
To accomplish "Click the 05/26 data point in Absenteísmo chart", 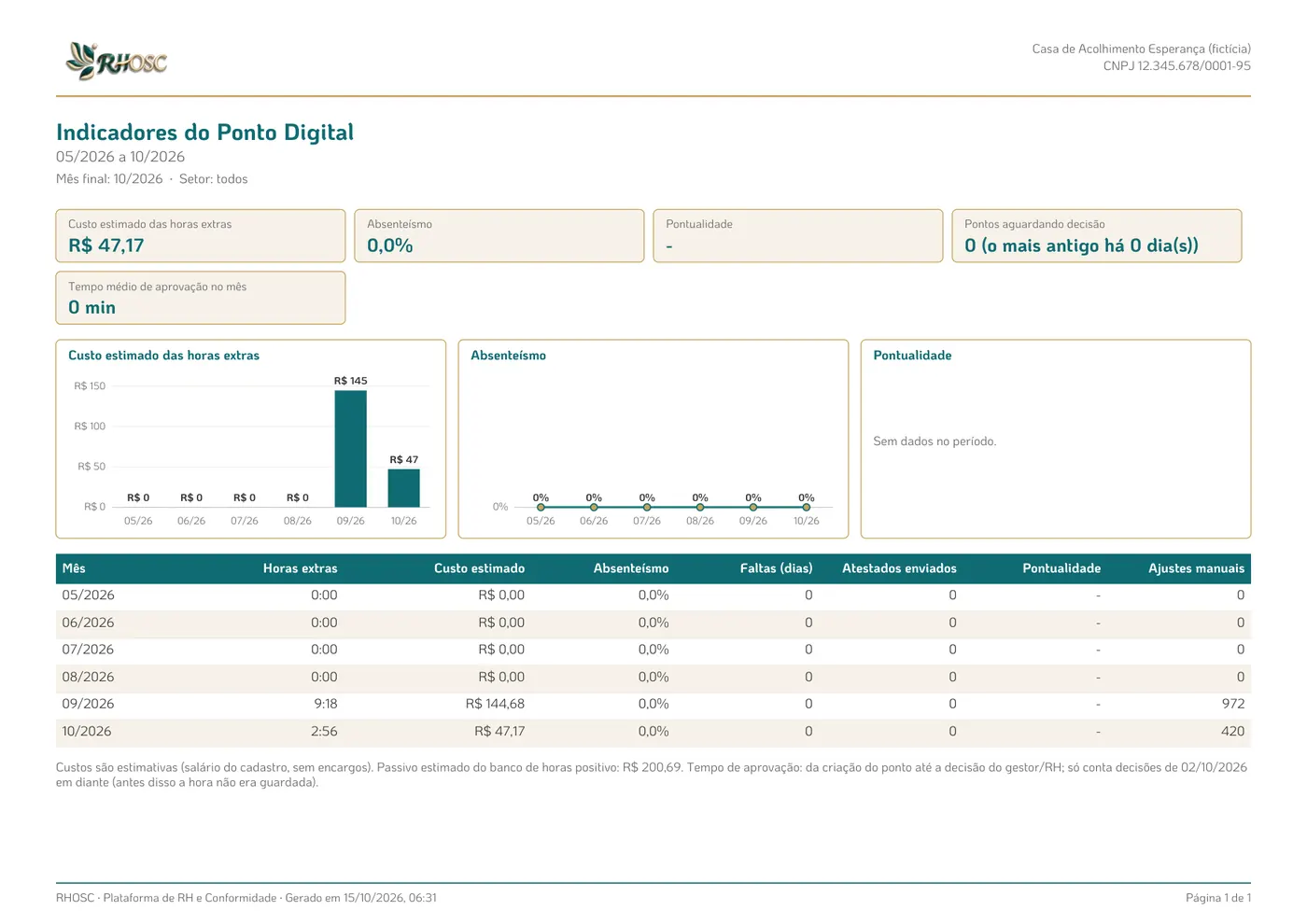I will coord(541,507).
